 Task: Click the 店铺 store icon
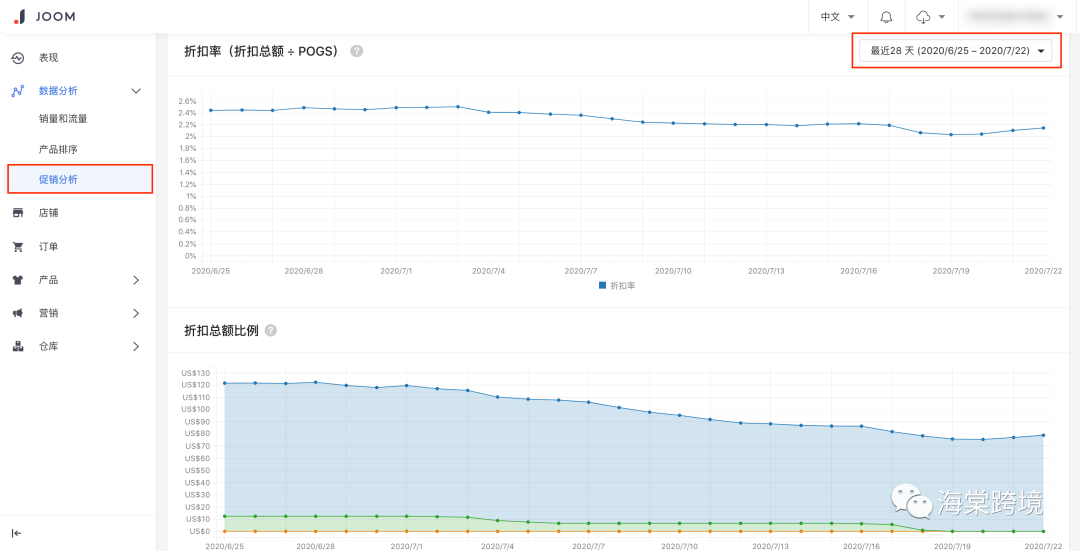(x=19, y=213)
